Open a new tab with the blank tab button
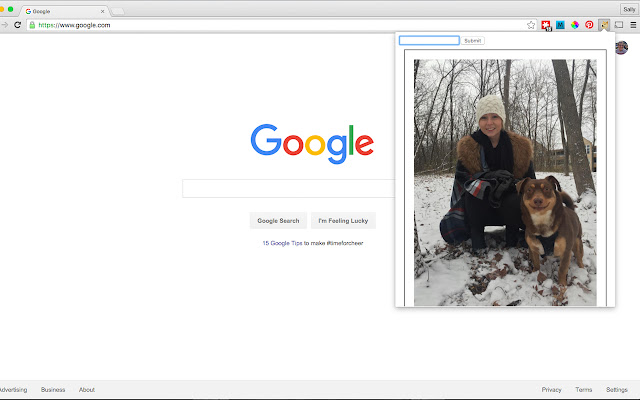 [118, 11]
